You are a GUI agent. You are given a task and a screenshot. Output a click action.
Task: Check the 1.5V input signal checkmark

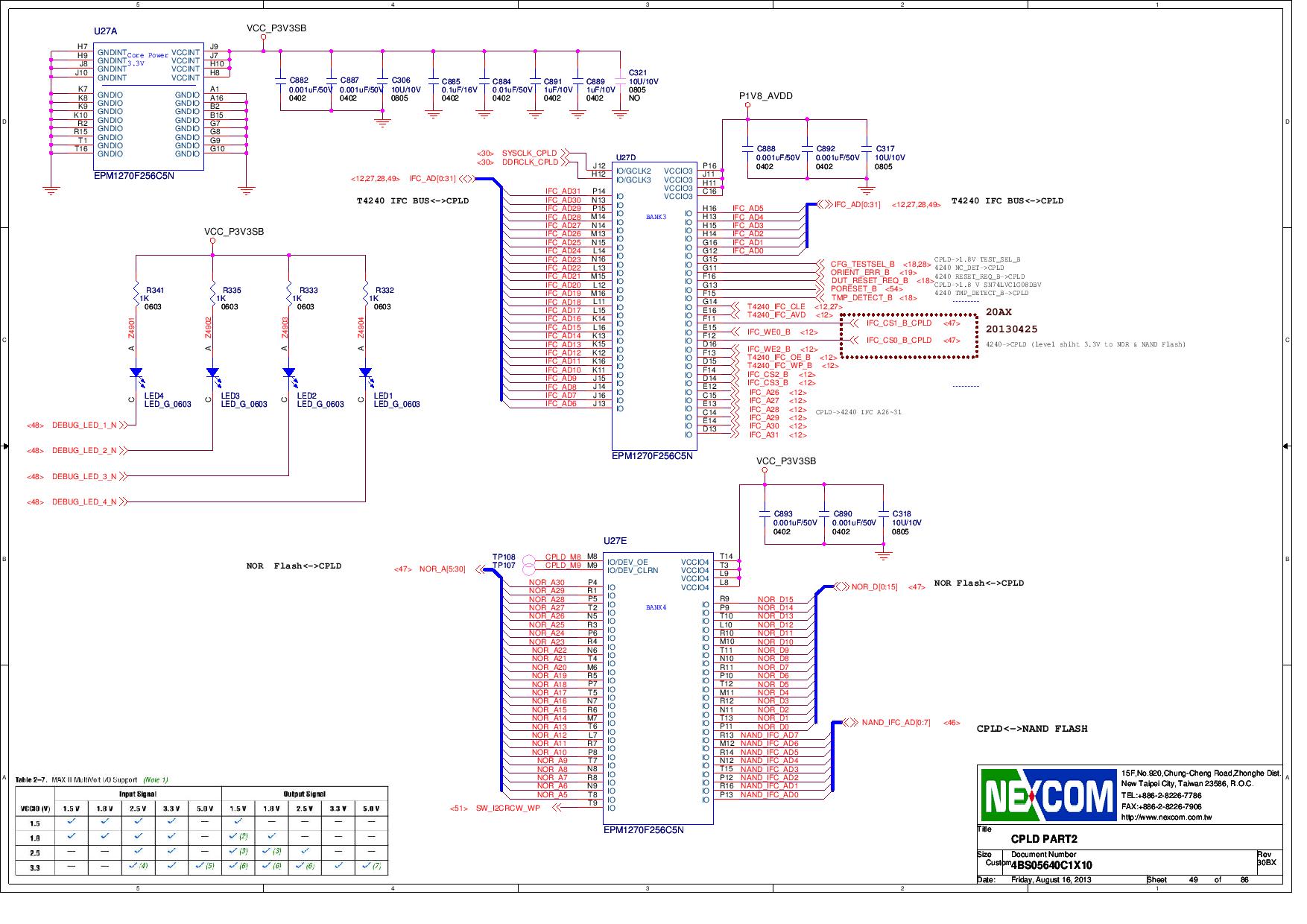[x=69, y=823]
